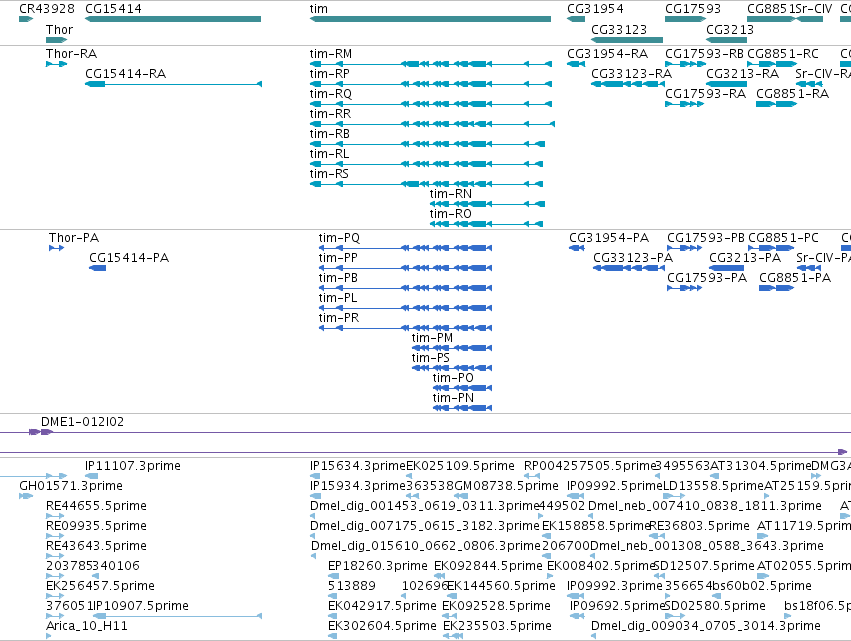Image resolution: width=851 pixels, height=641 pixels.
Task: Select protein tim-PP
Action: (x=405, y=268)
